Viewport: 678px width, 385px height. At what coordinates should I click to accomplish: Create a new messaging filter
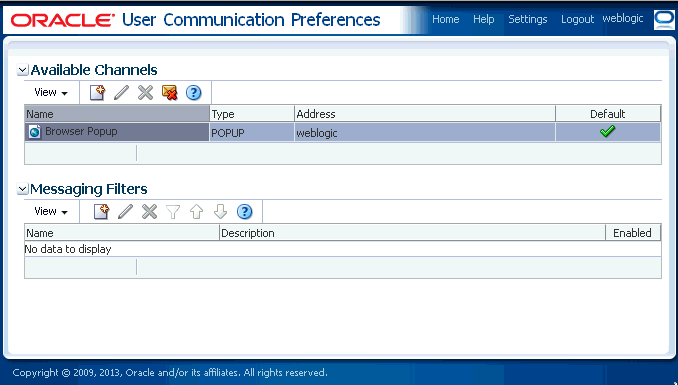click(x=101, y=212)
